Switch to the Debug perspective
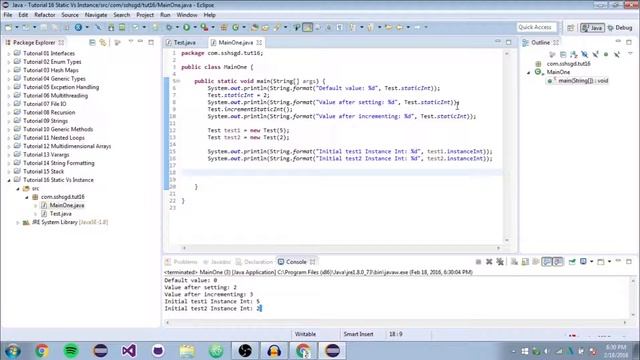The height and width of the screenshot is (360, 640). click(620, 28)
